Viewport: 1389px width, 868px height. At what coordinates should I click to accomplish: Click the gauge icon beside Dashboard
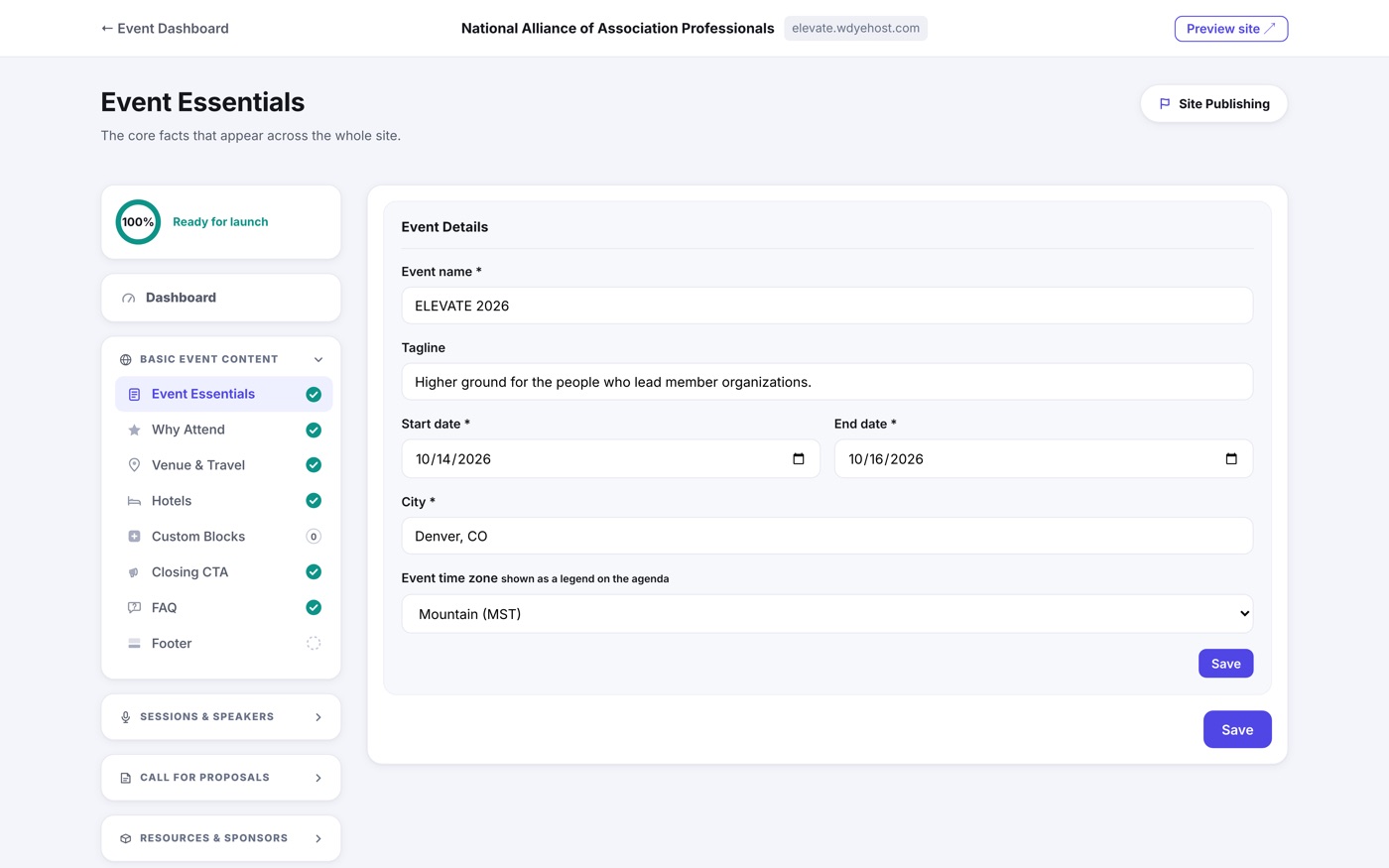coord(128,298)
